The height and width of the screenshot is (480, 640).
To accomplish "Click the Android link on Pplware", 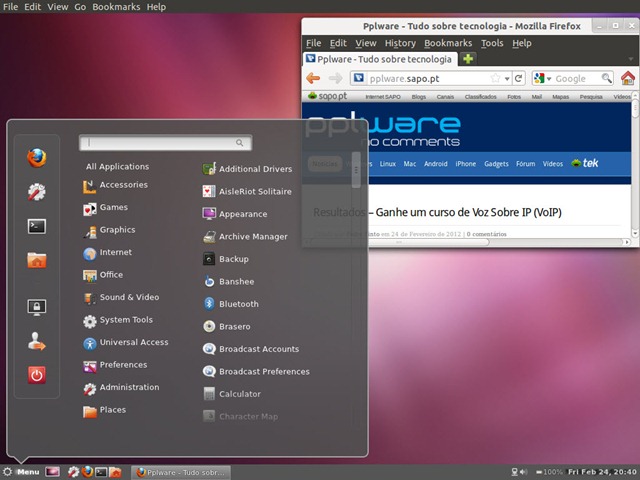I will (436, 164).
